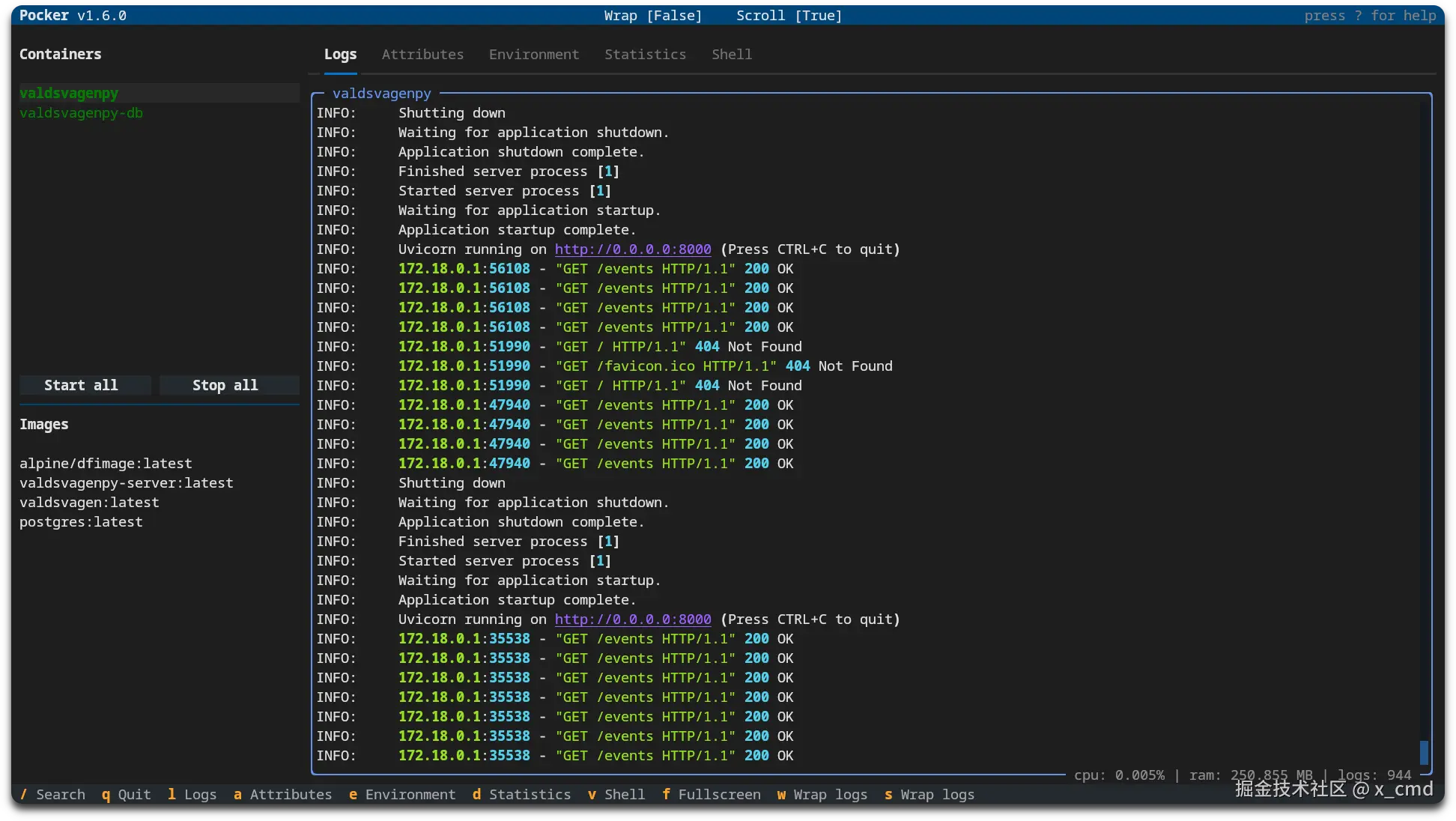The width and height of the screenshot is (1456, 821).
Task: Click the first 172.18.0.1:47940 log entry
Action: coord(555,405)
